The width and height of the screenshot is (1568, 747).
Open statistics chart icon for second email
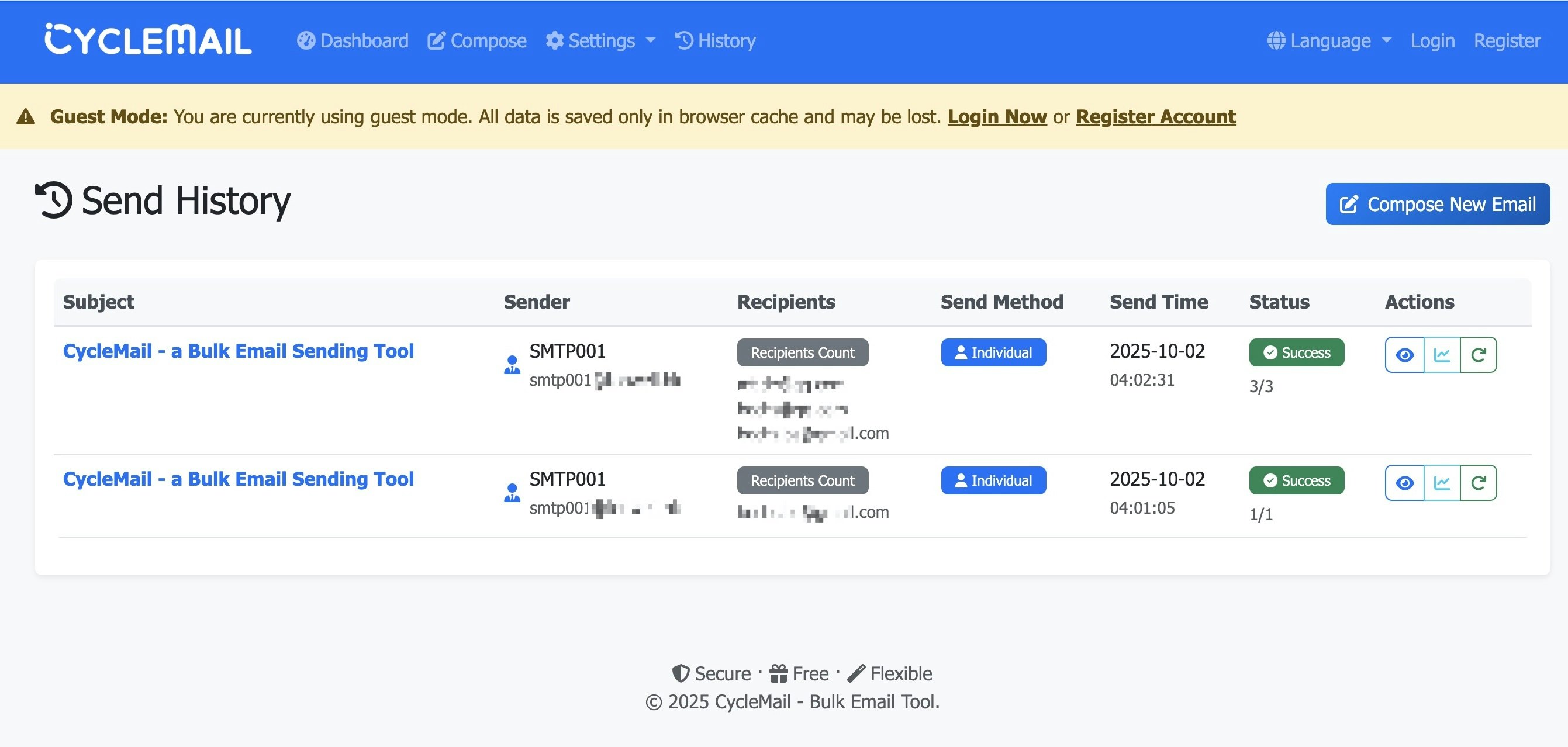(1441, 483)
